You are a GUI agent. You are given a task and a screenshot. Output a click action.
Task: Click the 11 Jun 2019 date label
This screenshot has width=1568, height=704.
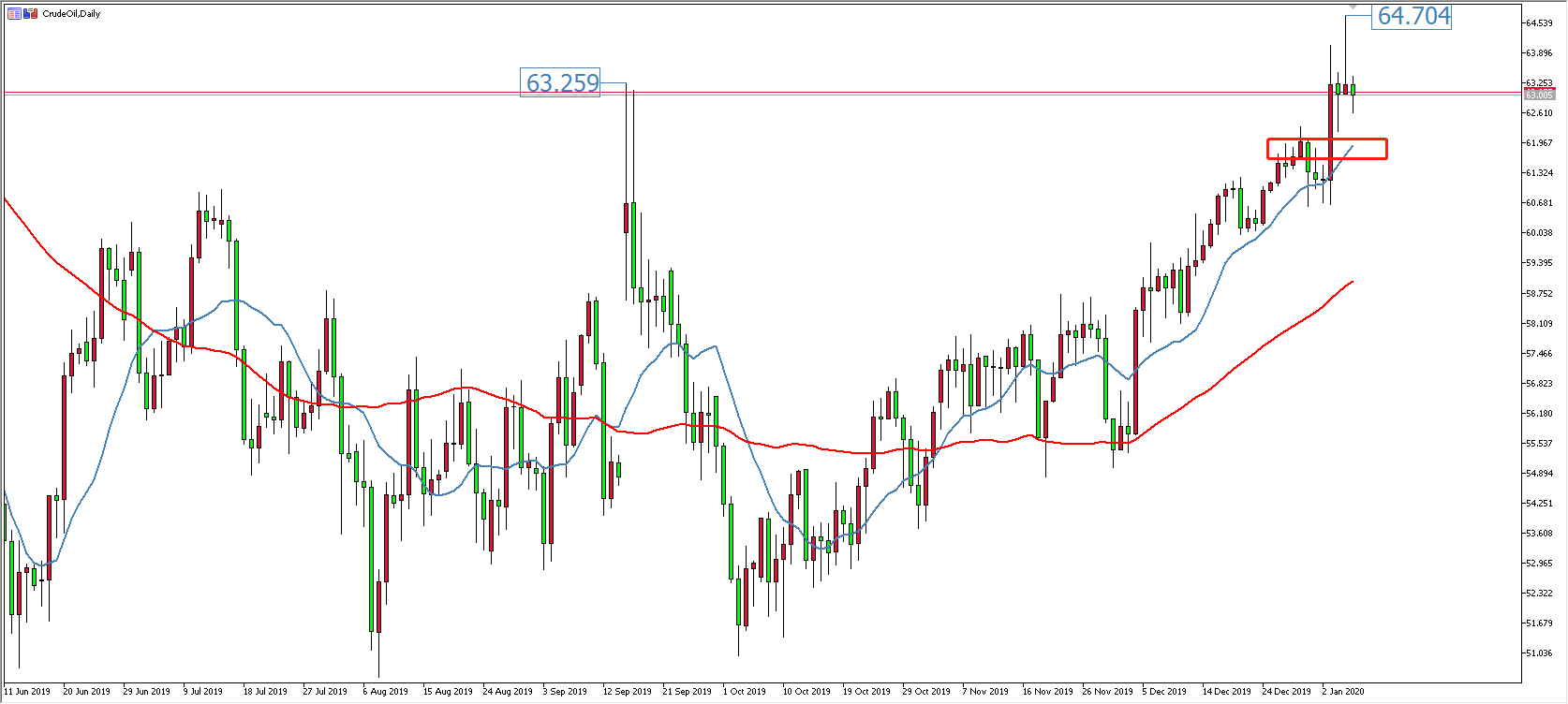tap(28, 692)
